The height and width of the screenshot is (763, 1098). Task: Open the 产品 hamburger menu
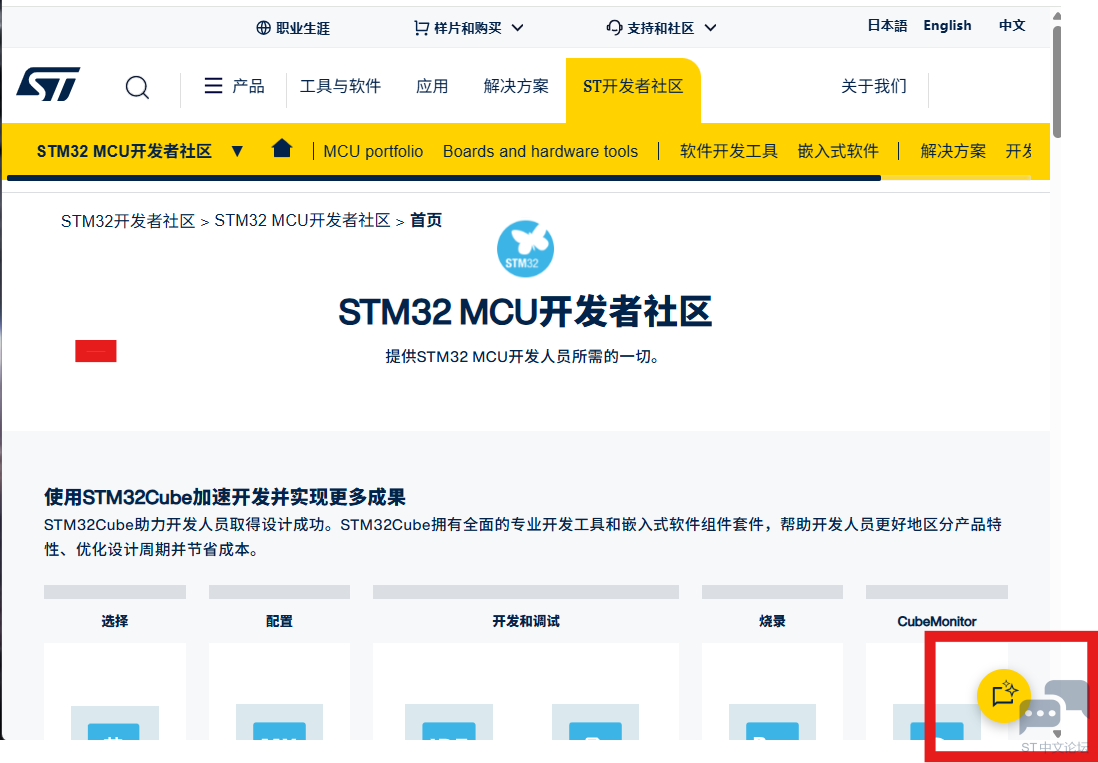234,86
